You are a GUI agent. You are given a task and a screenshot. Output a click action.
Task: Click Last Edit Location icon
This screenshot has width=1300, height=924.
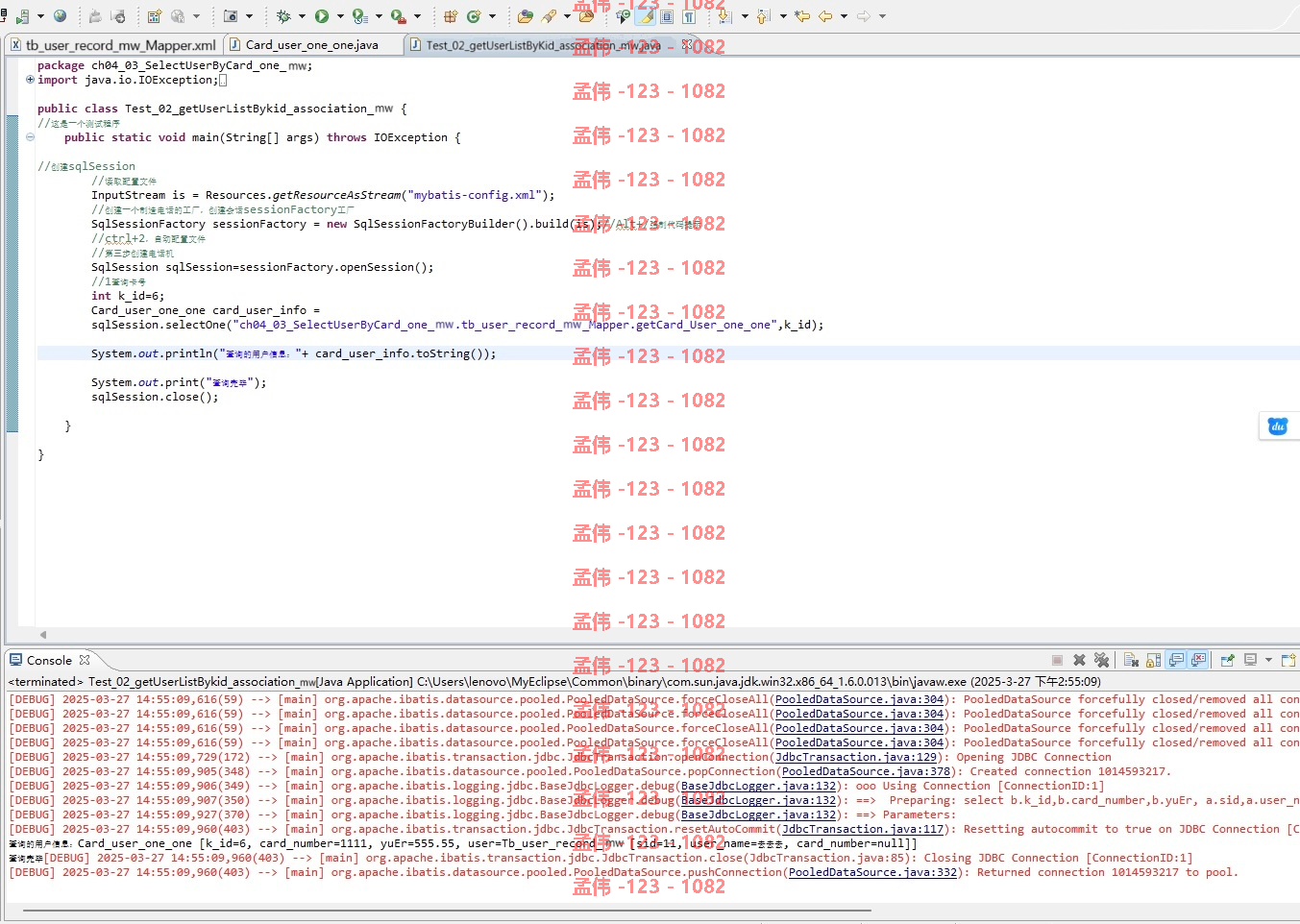tap(802, 16)
